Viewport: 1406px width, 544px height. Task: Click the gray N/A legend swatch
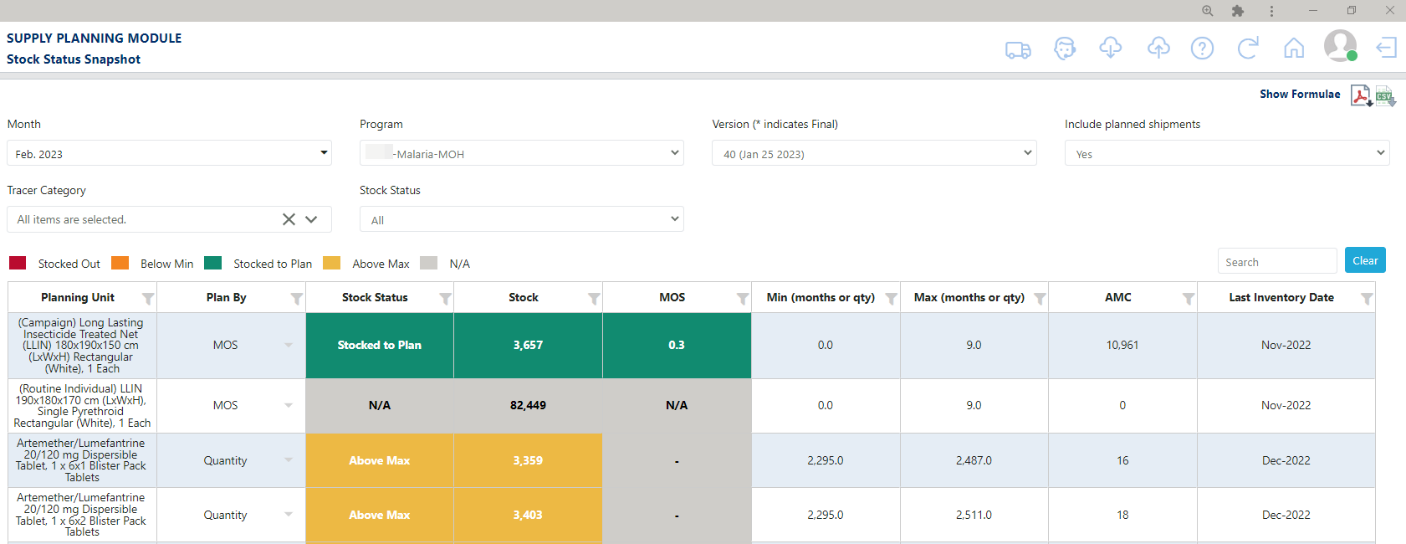point(429,263)
